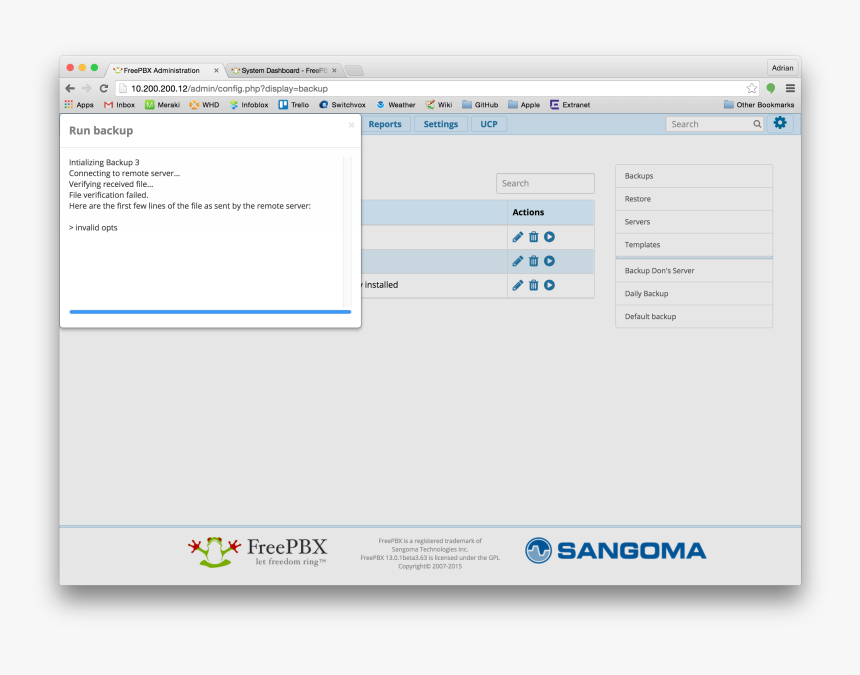Click the edit pencil in the first backup row

tap(518, 237)
